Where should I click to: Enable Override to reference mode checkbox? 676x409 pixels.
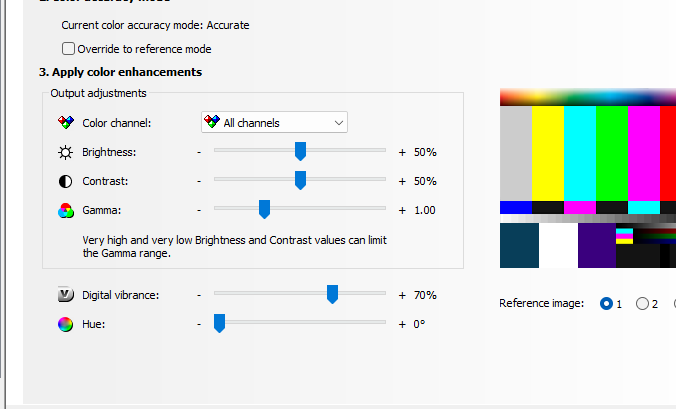coord(68,48)
